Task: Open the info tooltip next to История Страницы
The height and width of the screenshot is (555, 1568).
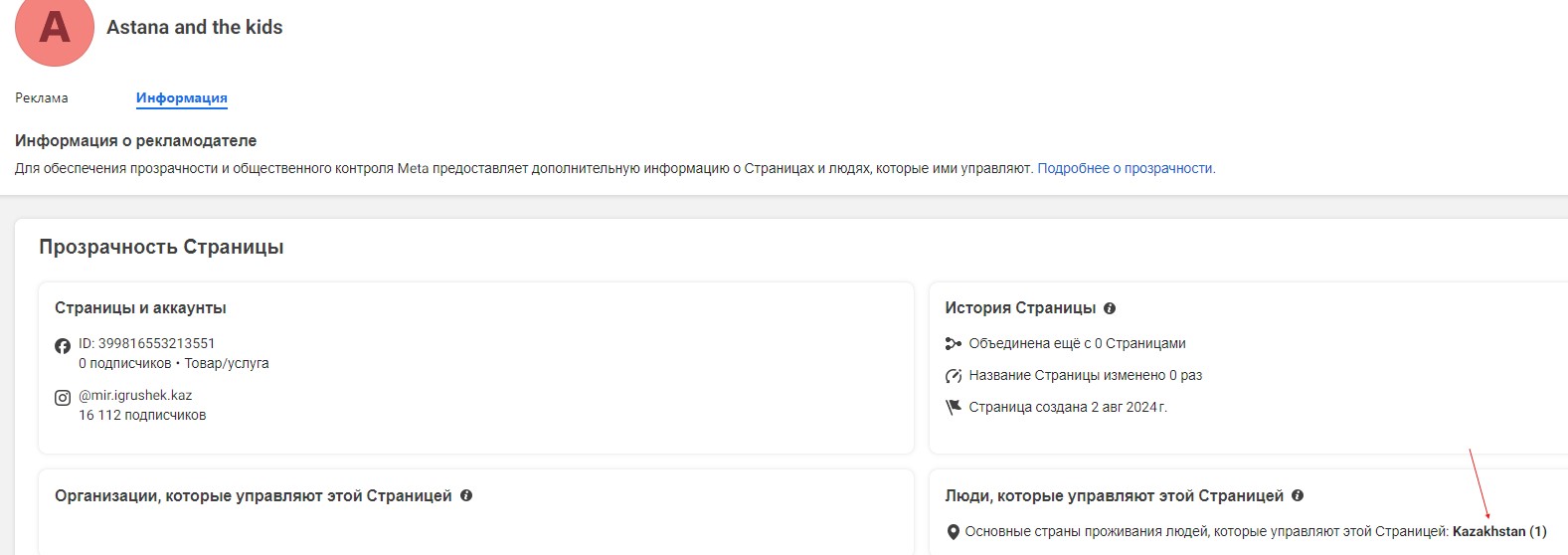Action: [1110, 308]
